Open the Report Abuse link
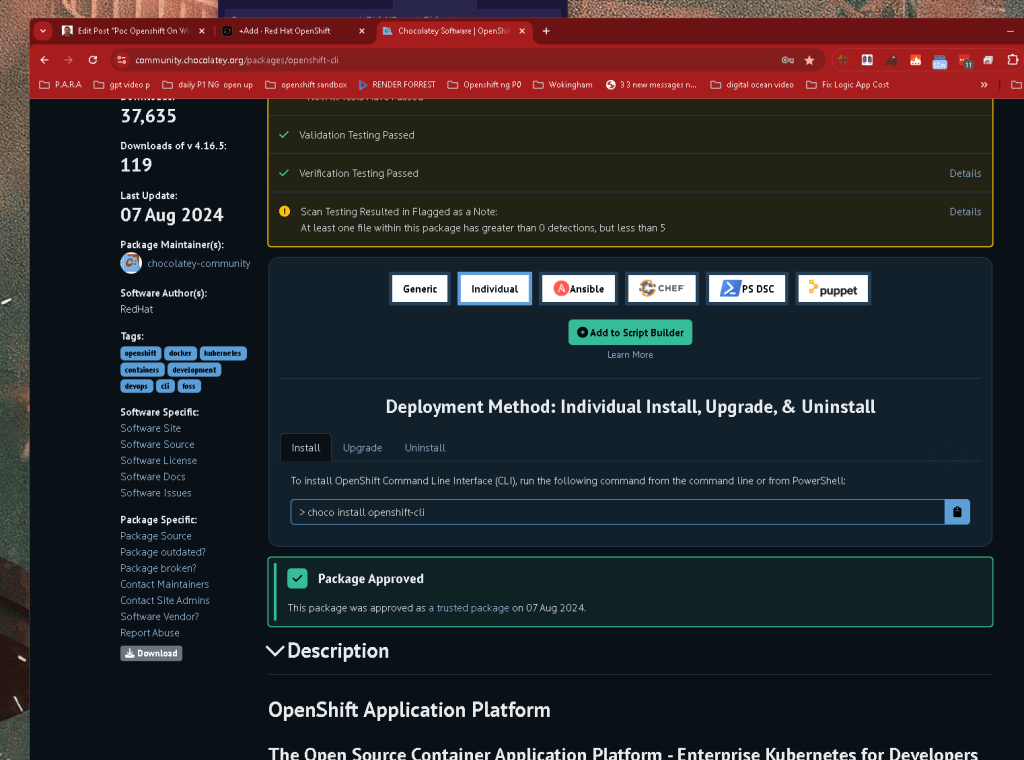 pos(150,633)
